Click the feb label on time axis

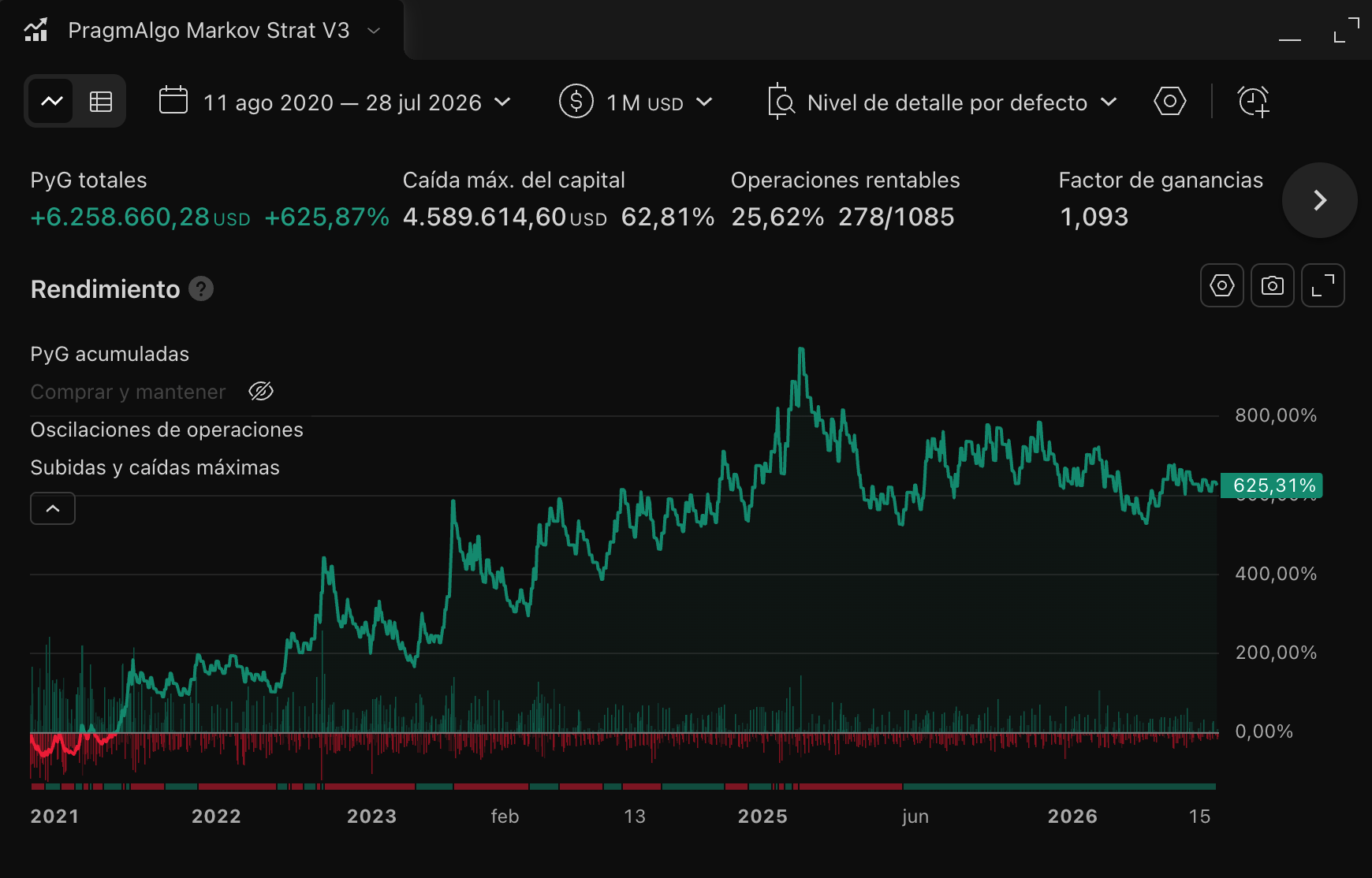tap(505, 817)
